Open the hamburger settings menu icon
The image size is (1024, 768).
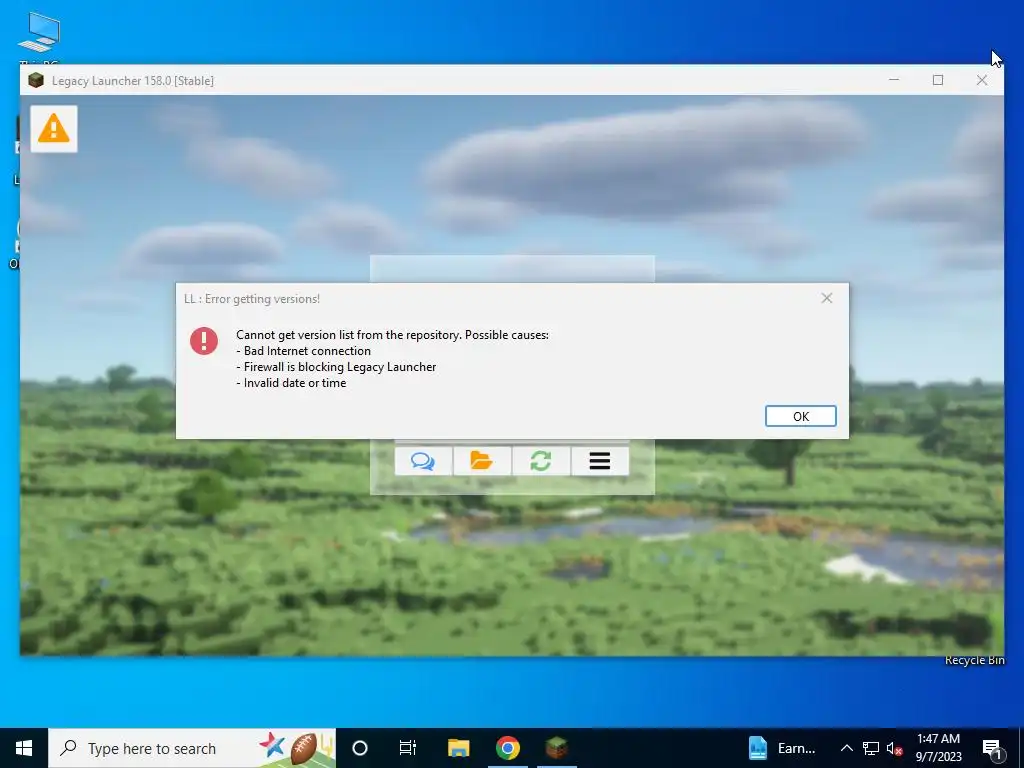pyautogui.click(x=600, y=461)
